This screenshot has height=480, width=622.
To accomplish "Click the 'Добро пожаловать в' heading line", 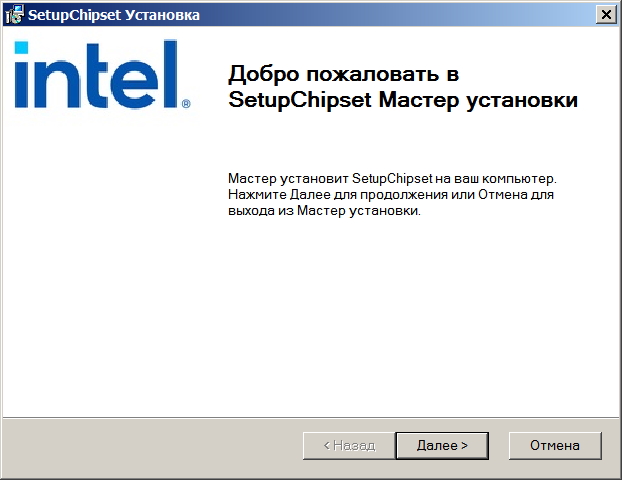I will pos(344,74).
